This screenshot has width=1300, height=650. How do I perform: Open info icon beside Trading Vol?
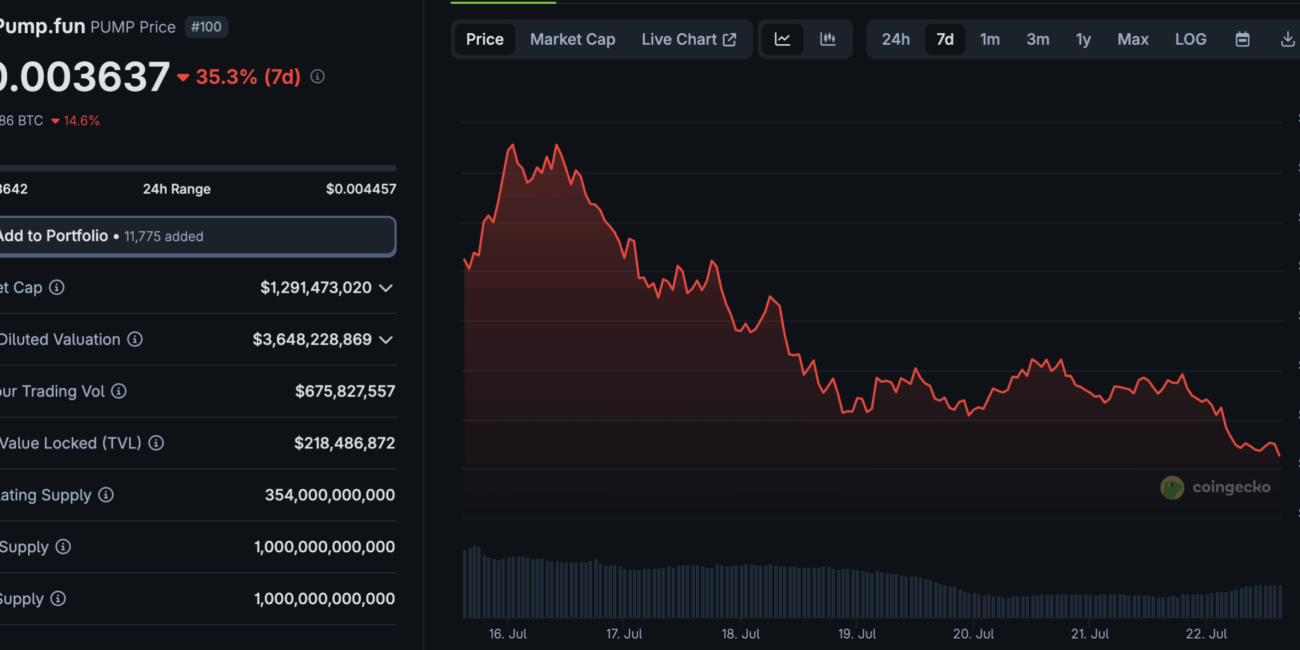click(x=119, y=391)
